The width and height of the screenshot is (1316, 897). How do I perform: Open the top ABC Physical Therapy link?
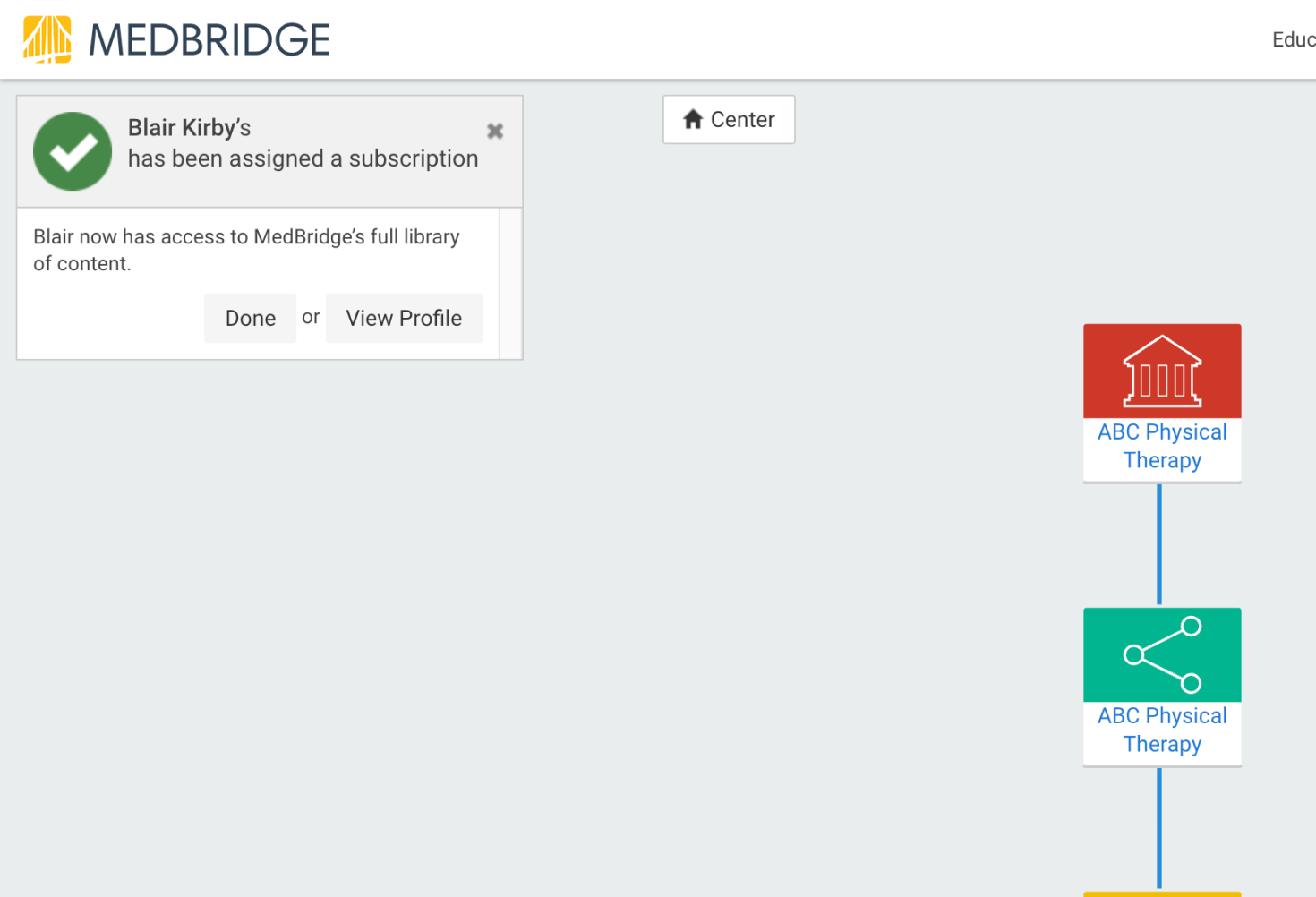(1162, 446)
